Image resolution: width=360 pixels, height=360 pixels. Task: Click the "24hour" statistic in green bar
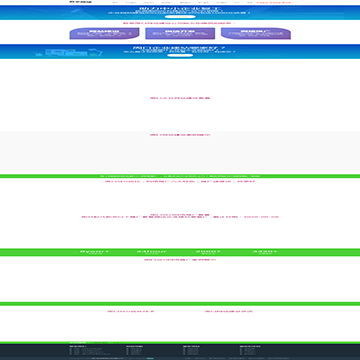[x=152, y=252]
